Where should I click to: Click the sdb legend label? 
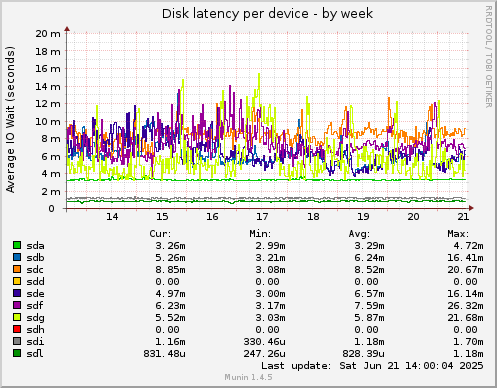point(35,258)
